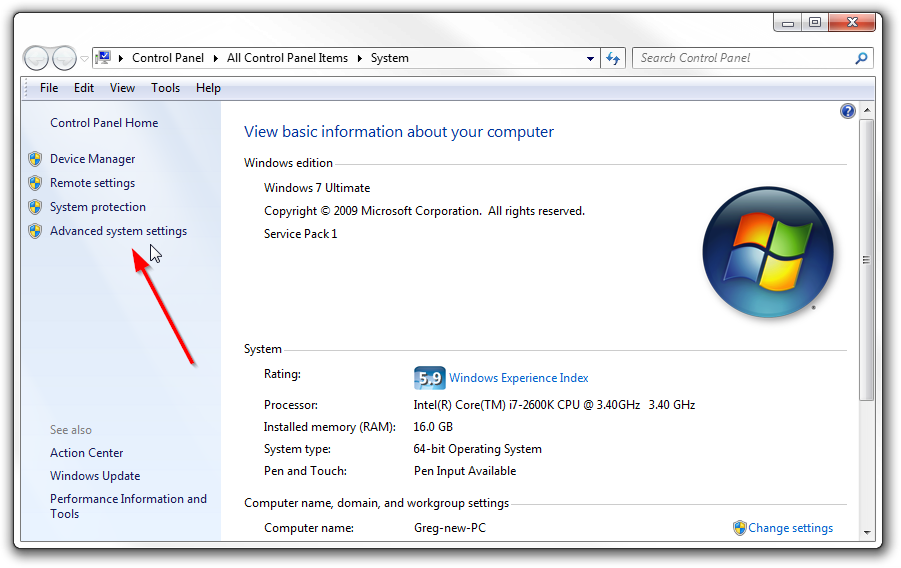Open the address bar history dropdown arrow
This screenshot has width=901, height=568.
(590, 59)
